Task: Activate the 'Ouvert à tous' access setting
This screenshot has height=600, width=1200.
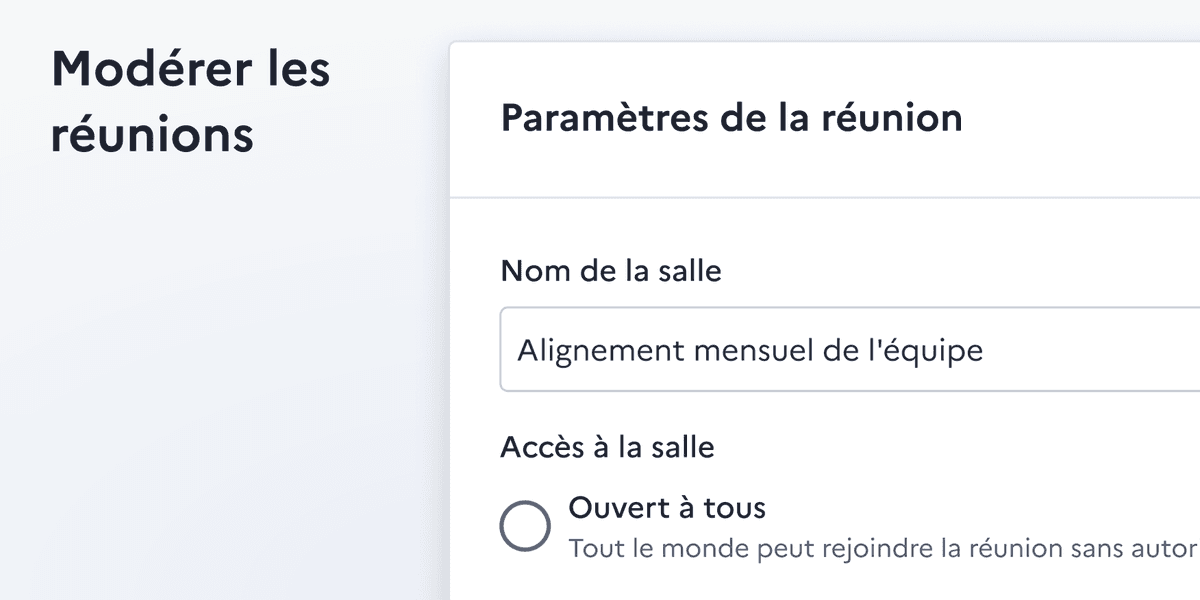Action: coord(524,523)
